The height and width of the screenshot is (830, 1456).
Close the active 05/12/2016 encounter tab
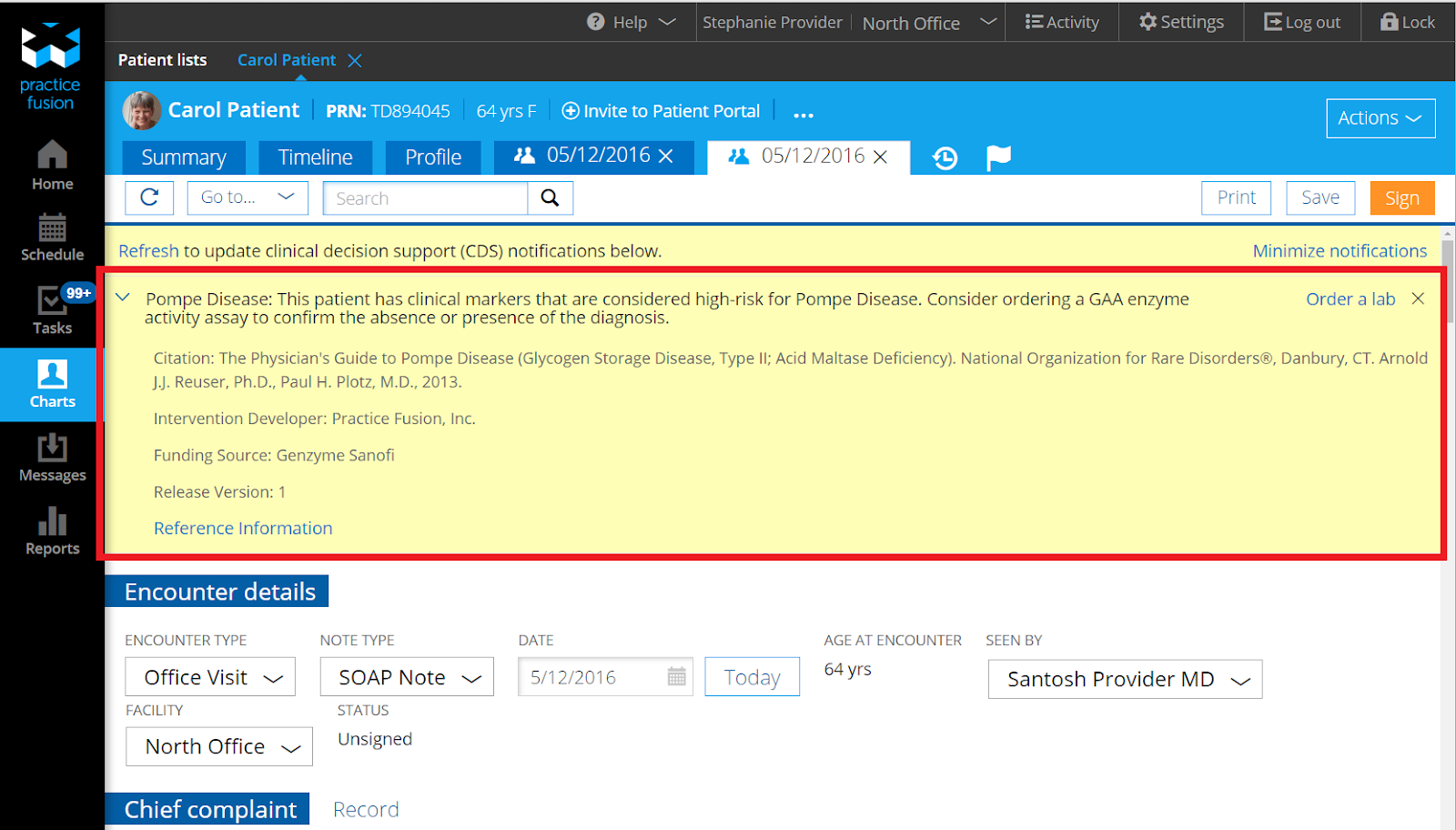pos(880,157)
